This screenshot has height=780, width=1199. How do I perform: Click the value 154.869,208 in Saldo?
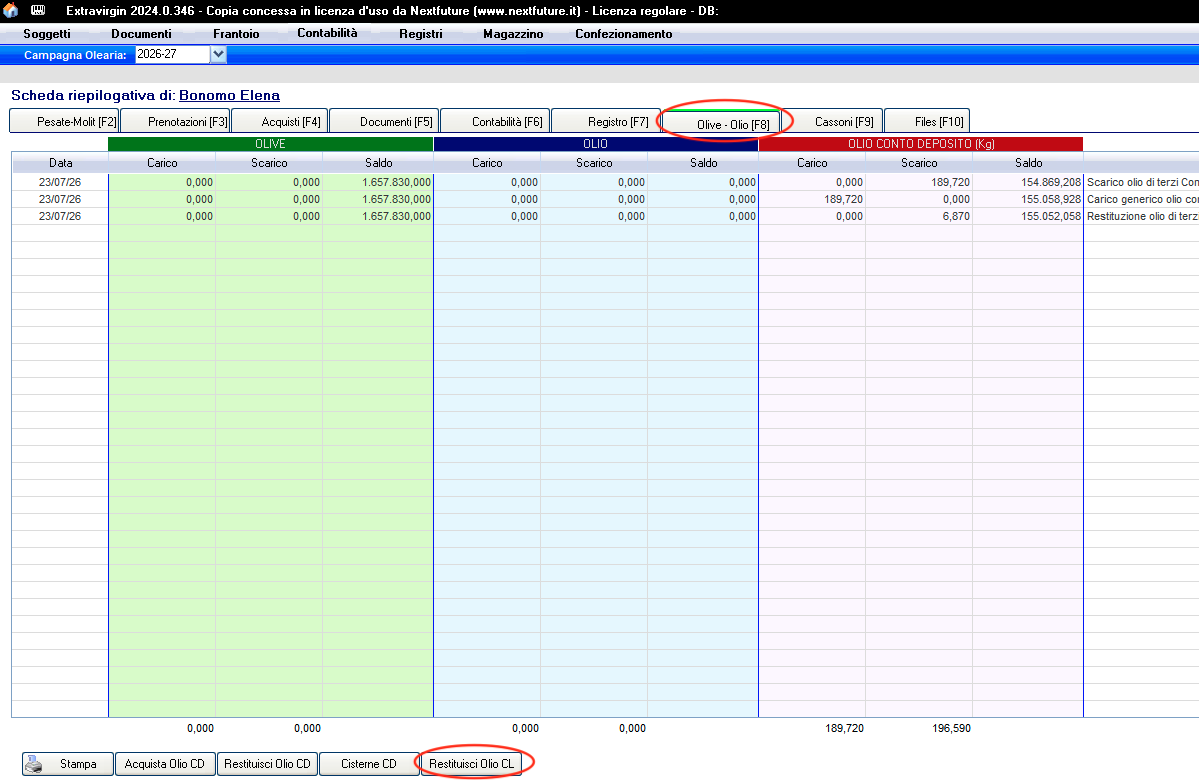click(1051, 182)
